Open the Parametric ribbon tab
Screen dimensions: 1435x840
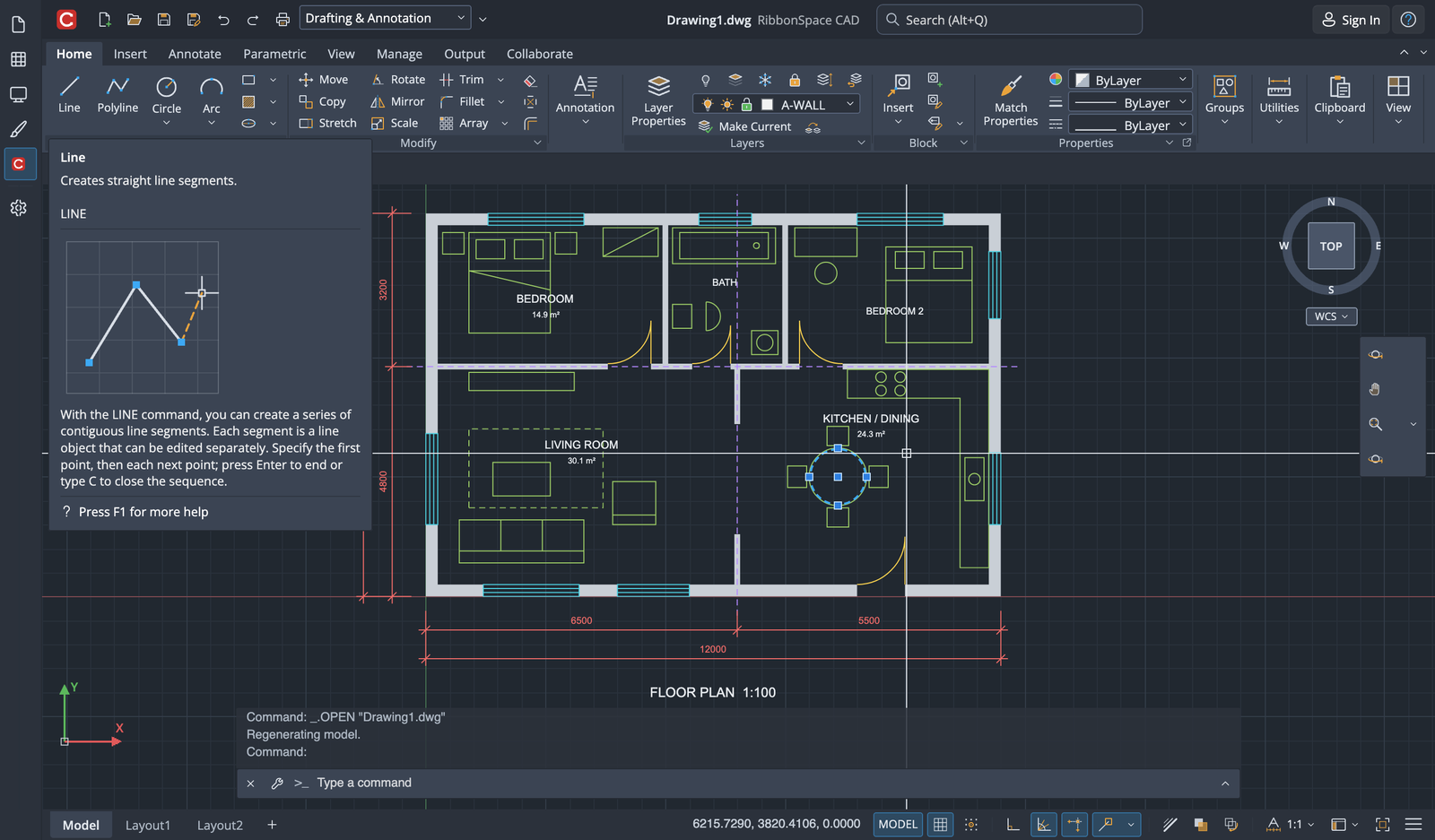pos(274,54)
